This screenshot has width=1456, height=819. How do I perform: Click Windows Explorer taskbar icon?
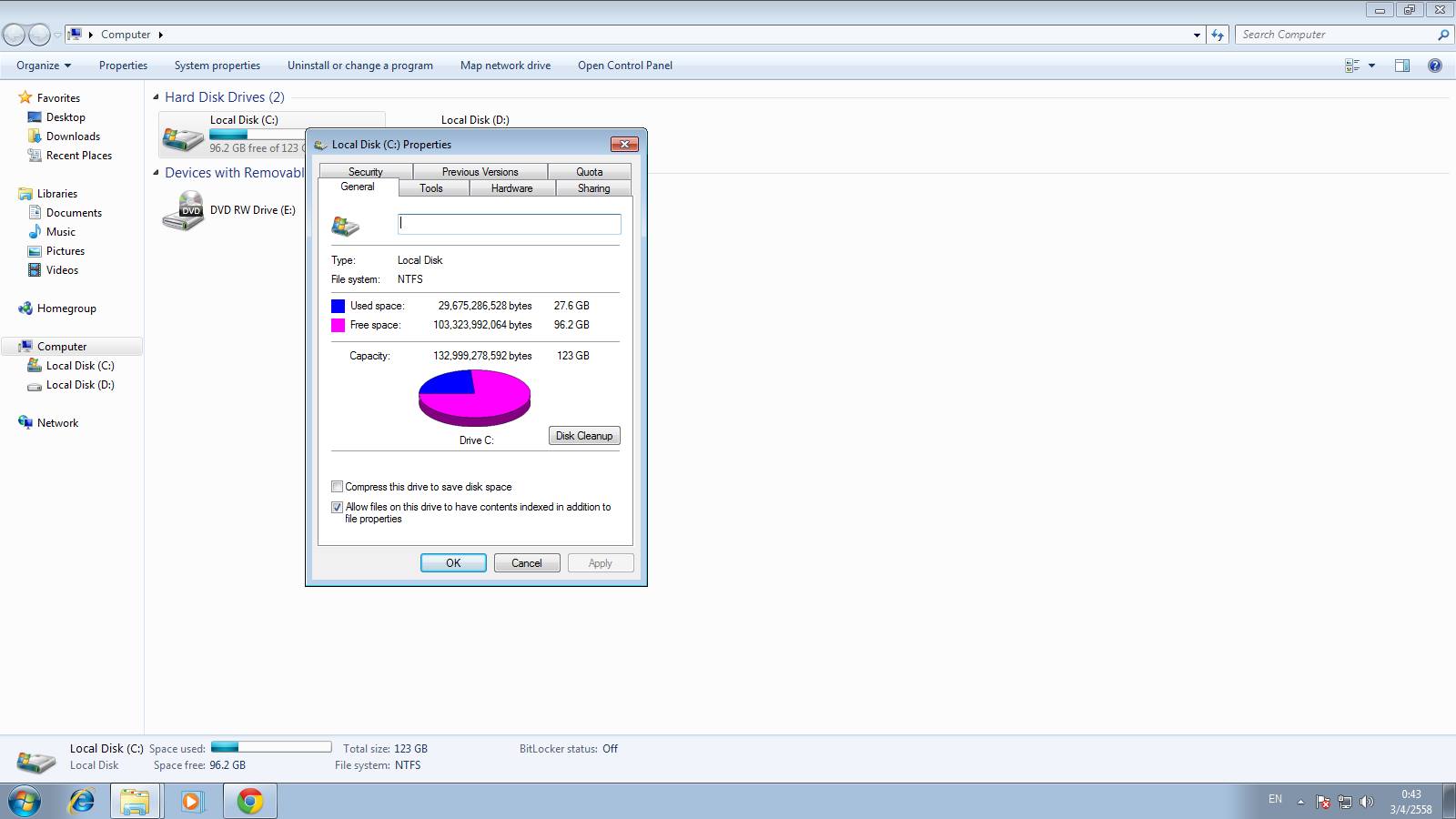[135, 802]
